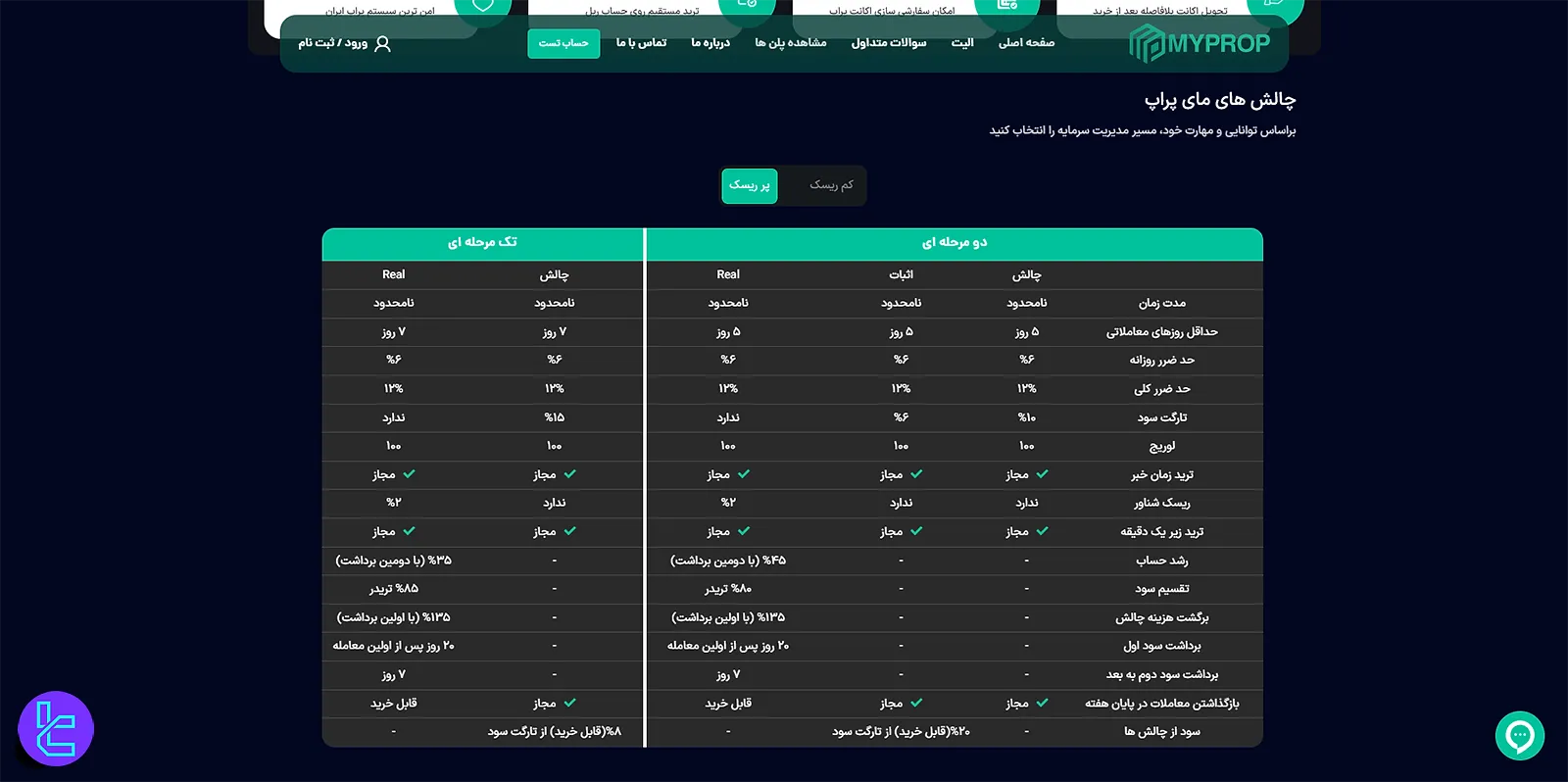Screen dimensions: 1568x782
Task: Click the سود از چالش ها row label
Action: point(1162,731)
